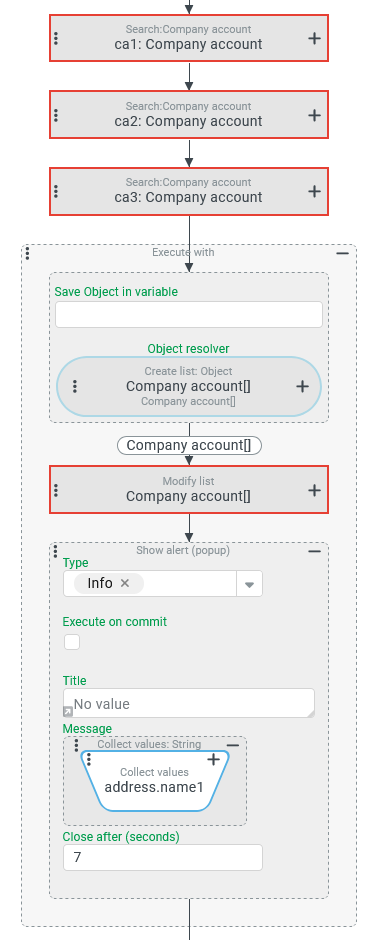
Task: Click the Save Object in variable input field
Action: (189, 315)
